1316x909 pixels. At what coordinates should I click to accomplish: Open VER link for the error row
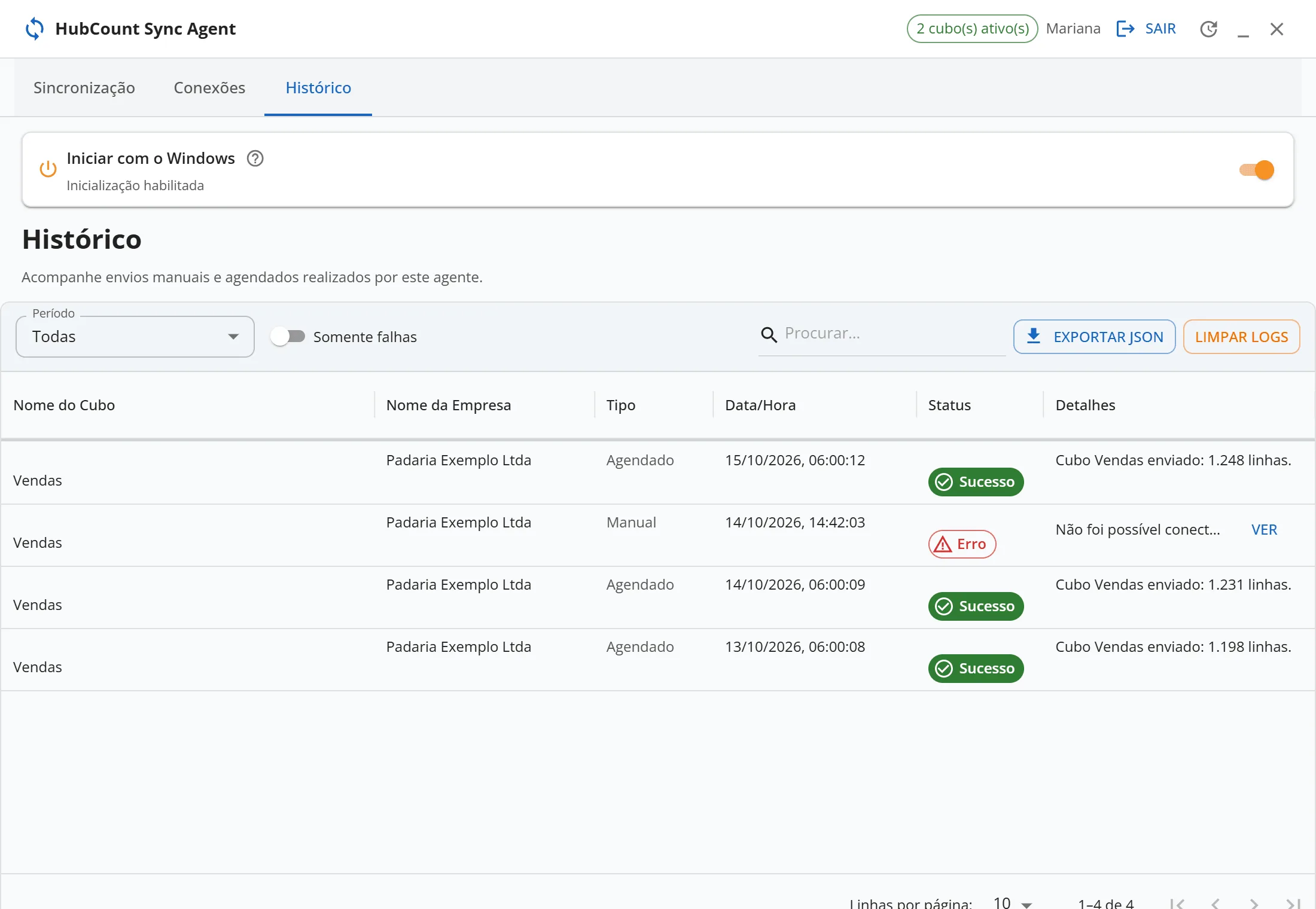[1264, 530]
